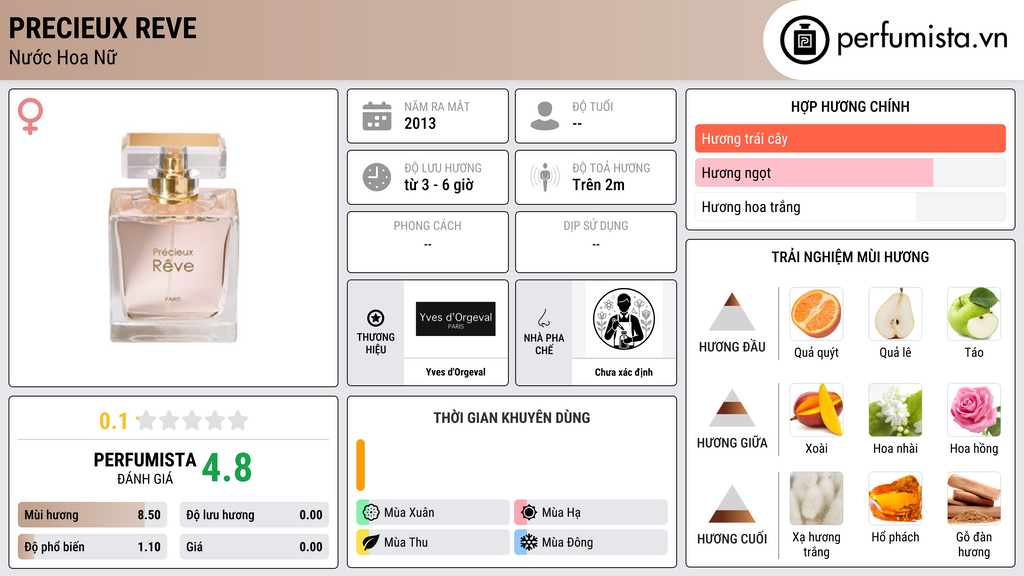
Task: Click the Mùa Hạ season label
Action: point(561,512)
